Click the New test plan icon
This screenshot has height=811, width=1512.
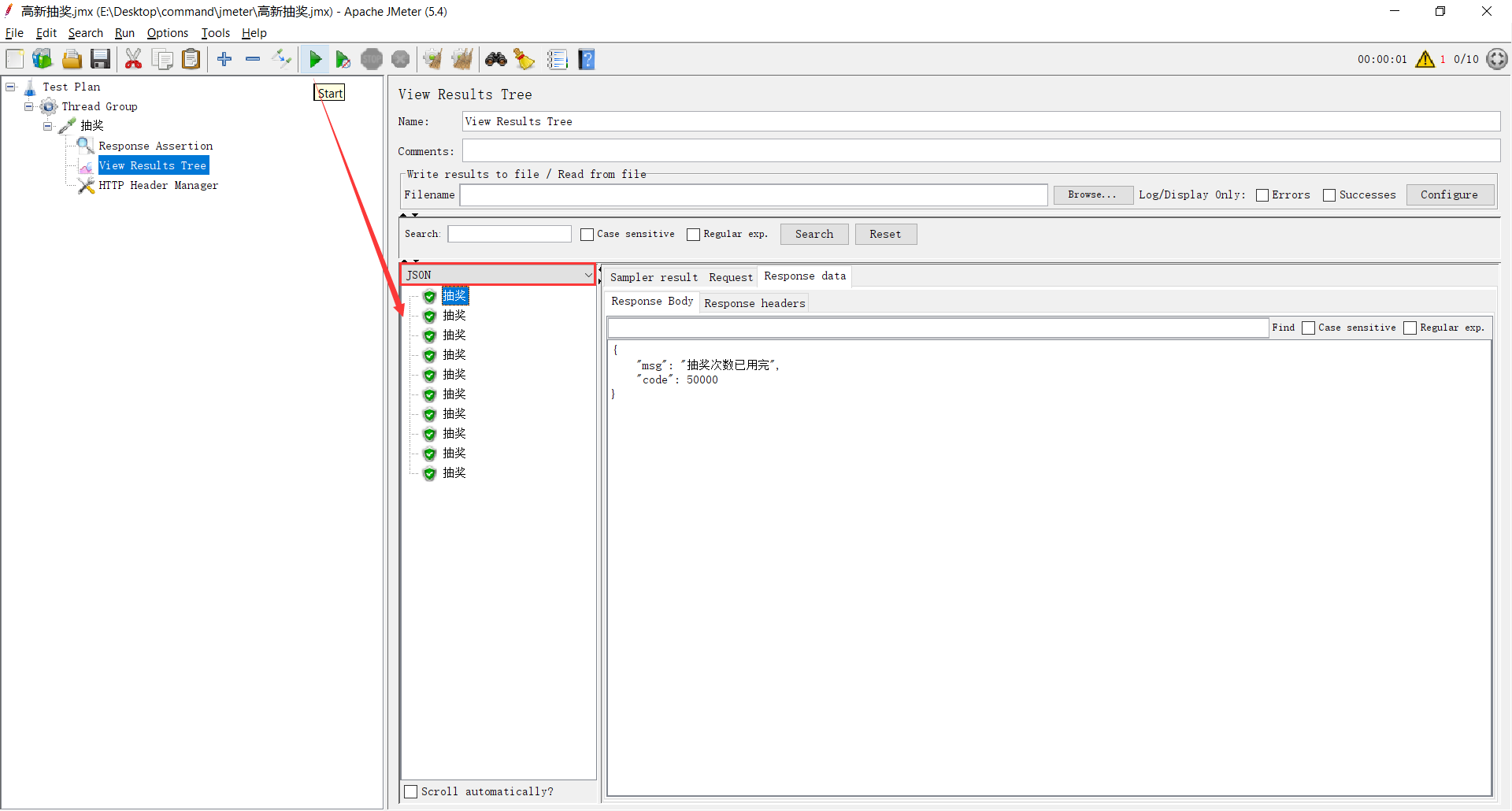(x=15, y=59)
